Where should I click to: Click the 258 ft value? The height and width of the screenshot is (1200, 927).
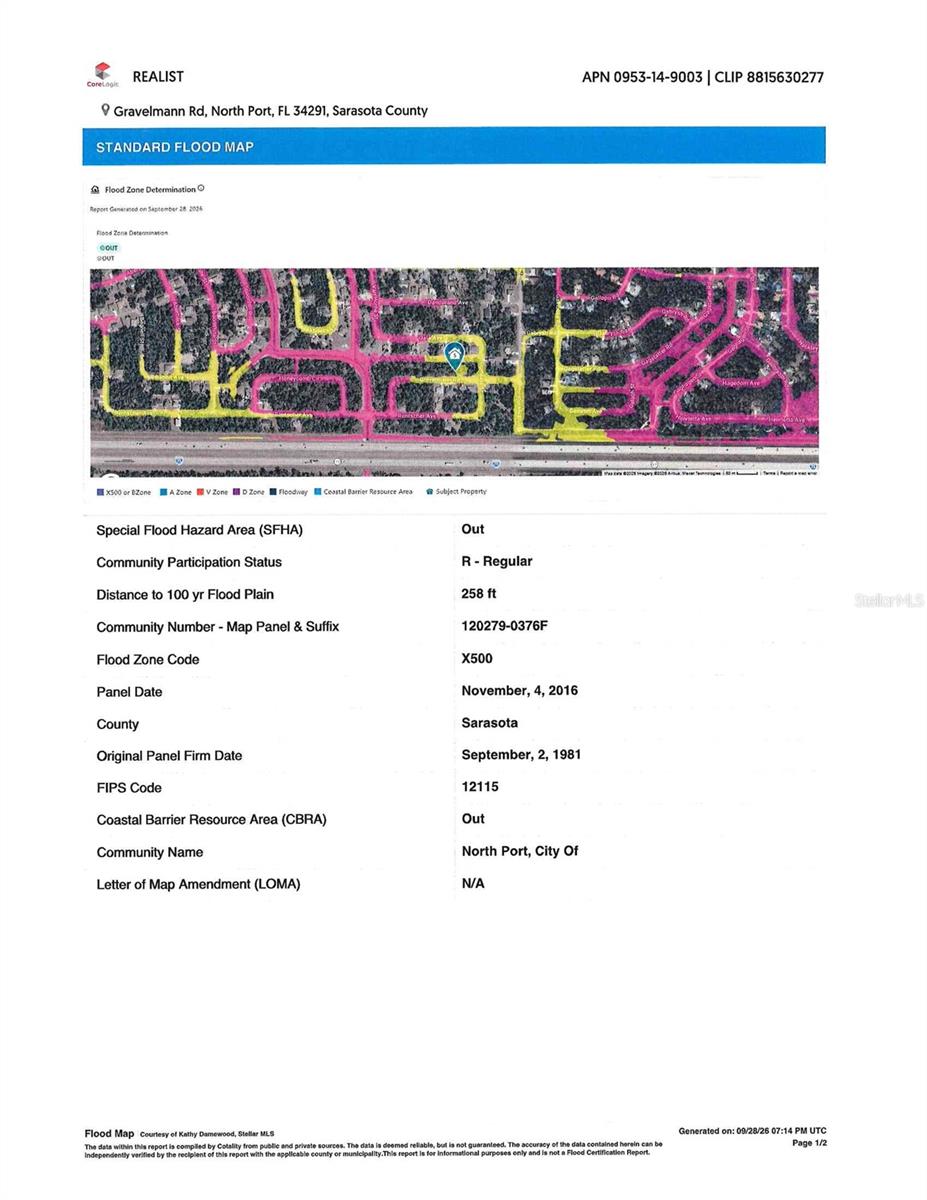pyautogui.click(x=479, y=593)
